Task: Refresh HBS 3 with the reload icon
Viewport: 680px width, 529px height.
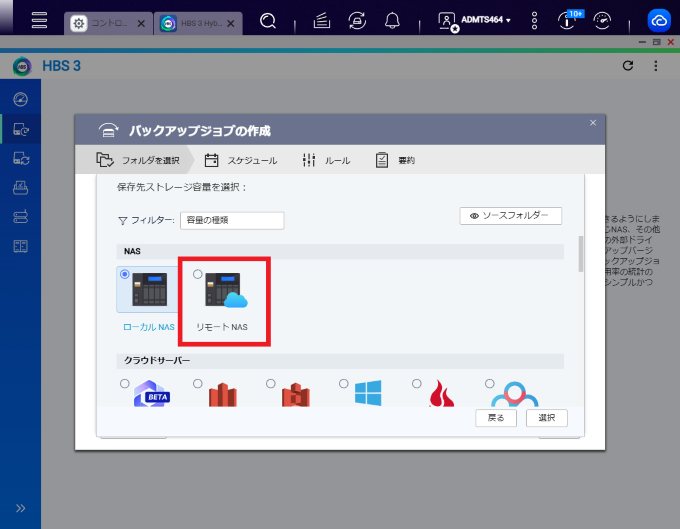Action: (628, 65)
